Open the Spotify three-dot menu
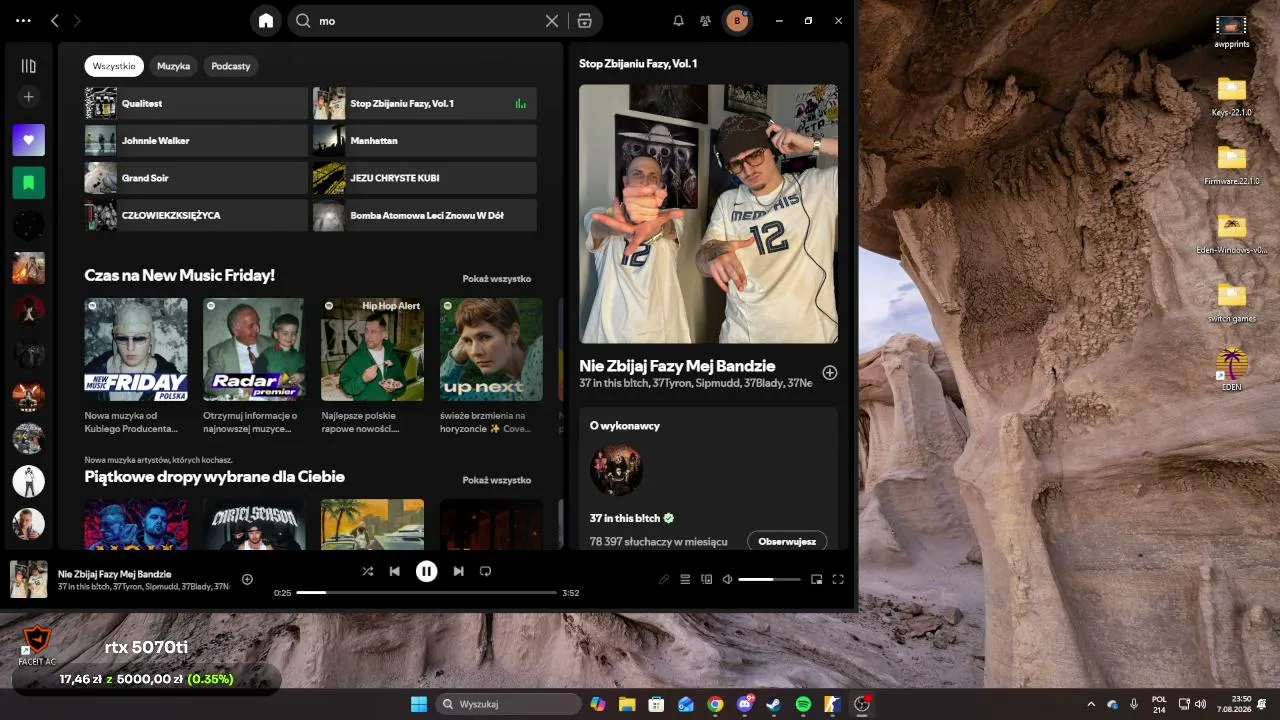The image size is (1280, 720). [23, 20]
